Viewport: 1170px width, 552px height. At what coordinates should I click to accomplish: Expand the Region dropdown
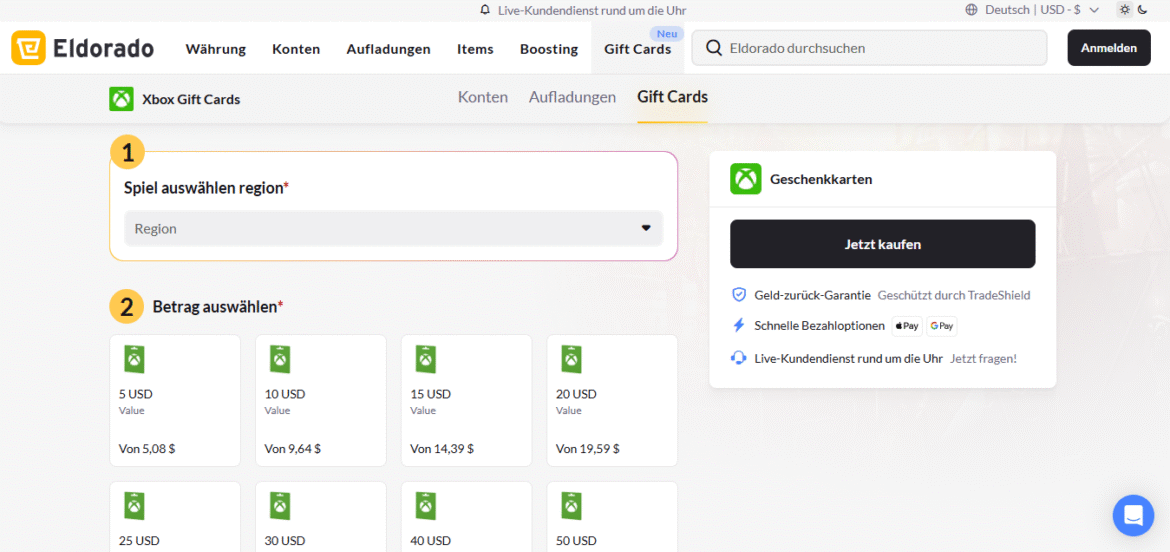coord(393,228)
